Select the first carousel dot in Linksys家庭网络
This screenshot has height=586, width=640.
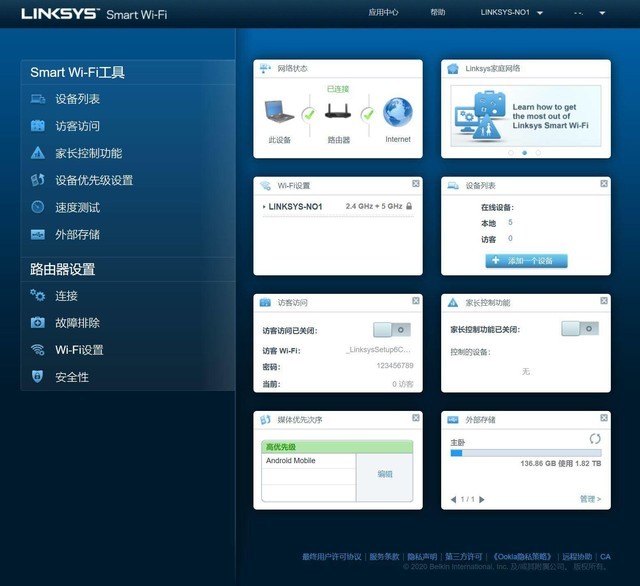coord(511,153)
